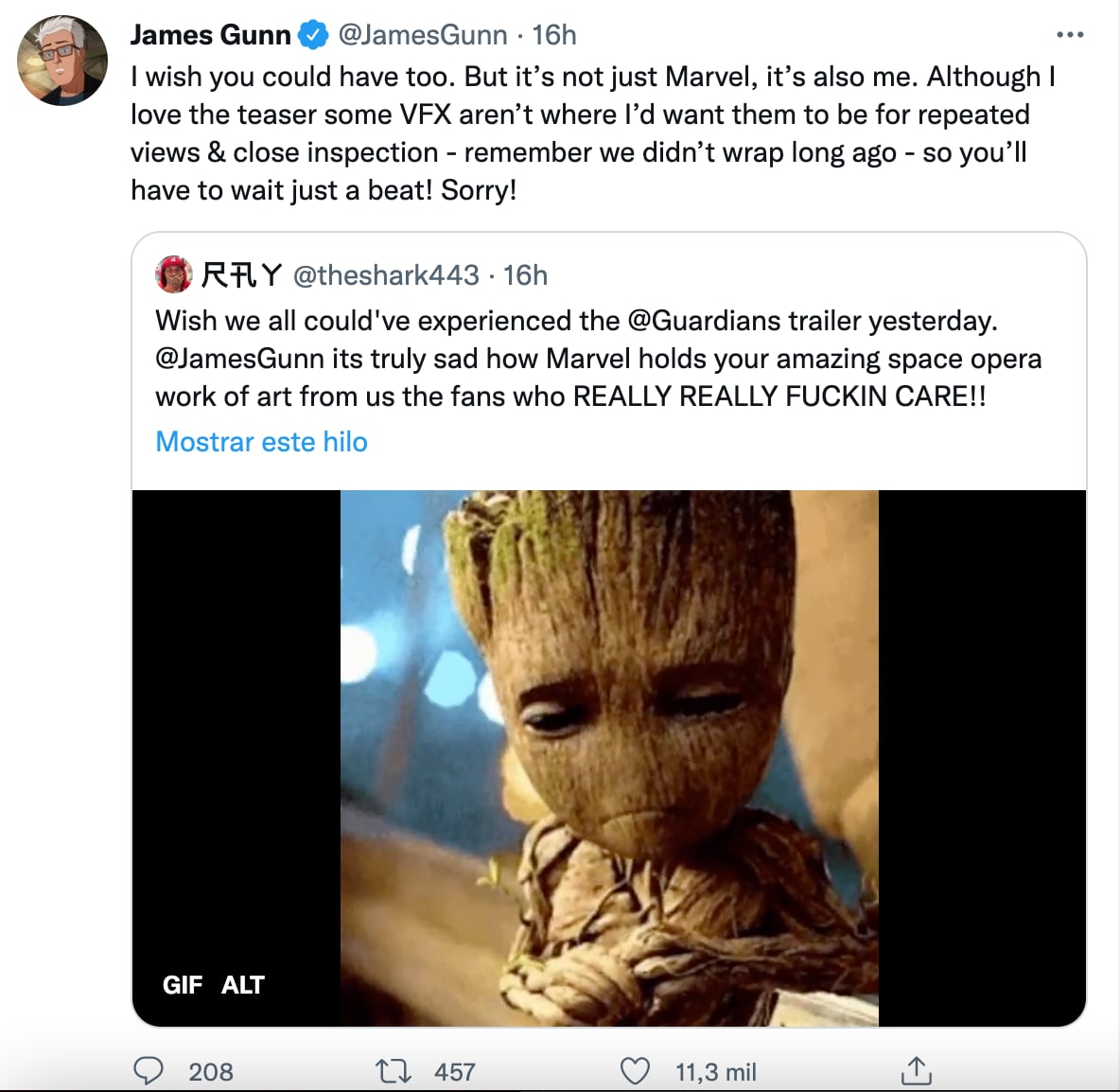Open the quoted user's small avatar
The height and width of the screenshot is (1092, 1120).
tap(174, 274)
